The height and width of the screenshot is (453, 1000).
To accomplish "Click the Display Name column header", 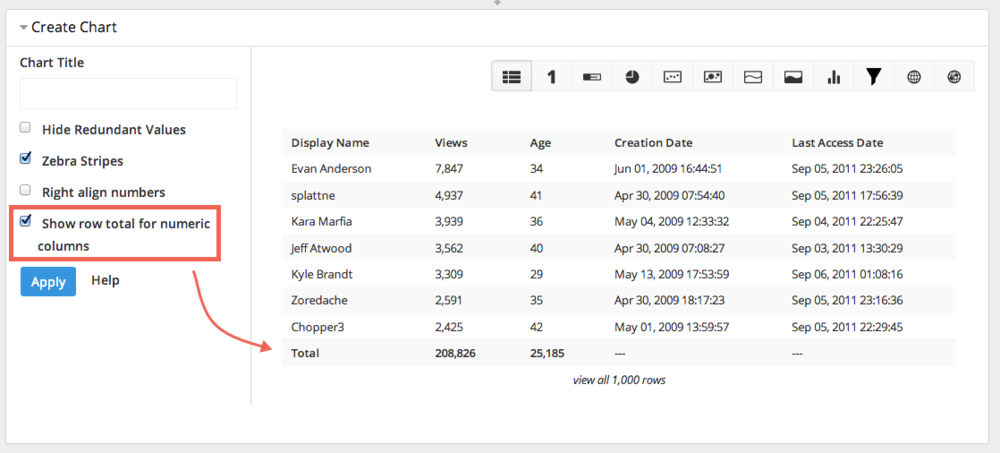I will 330,143.
